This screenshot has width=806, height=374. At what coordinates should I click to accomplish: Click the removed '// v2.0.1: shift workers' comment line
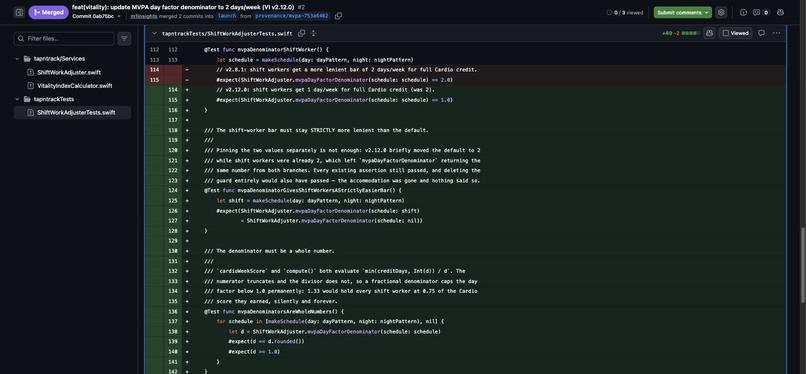click(347, 70)
